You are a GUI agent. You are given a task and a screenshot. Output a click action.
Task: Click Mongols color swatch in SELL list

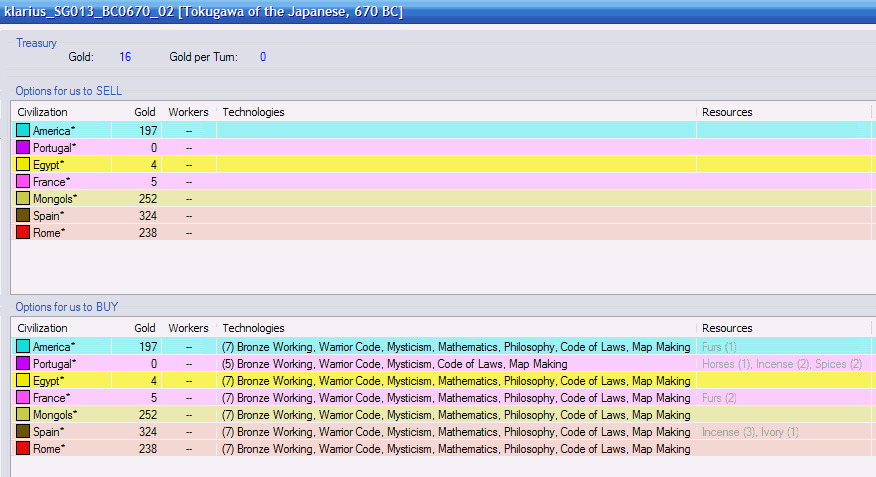click(23, 198)
